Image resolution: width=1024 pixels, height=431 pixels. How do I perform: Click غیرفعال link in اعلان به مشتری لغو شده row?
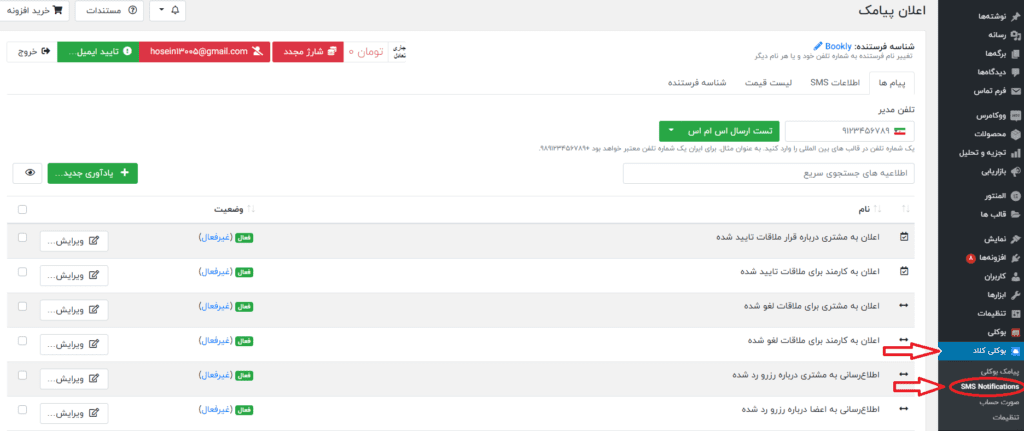216,306
